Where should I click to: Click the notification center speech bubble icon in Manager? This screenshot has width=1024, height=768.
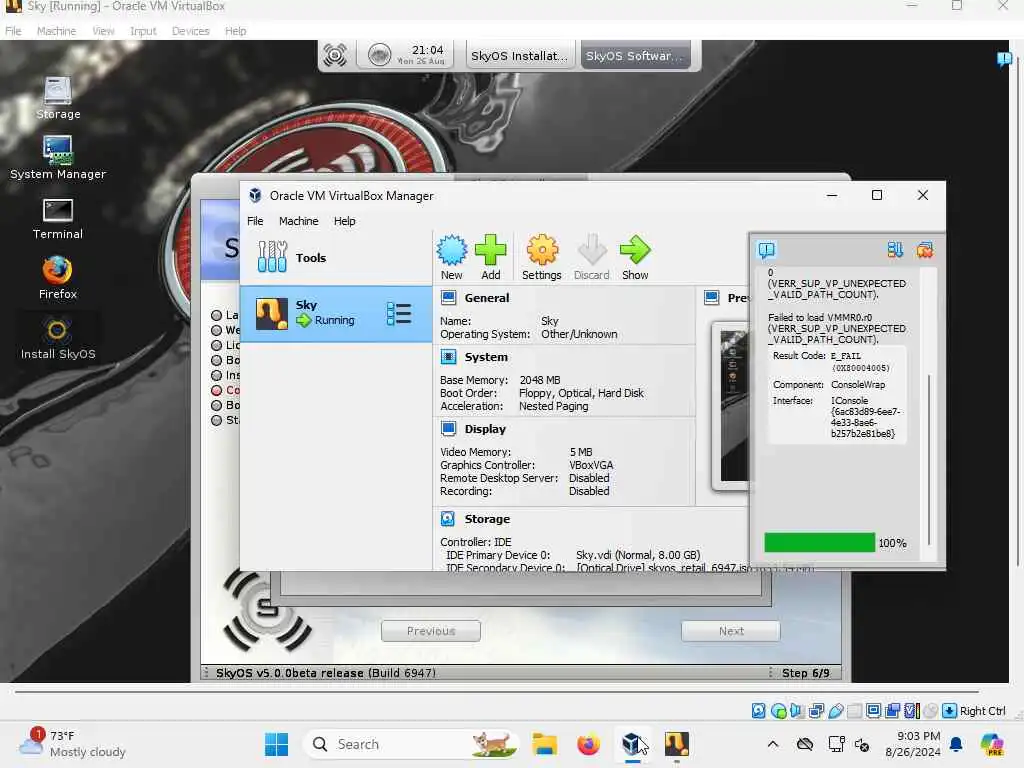click(766, 250)
